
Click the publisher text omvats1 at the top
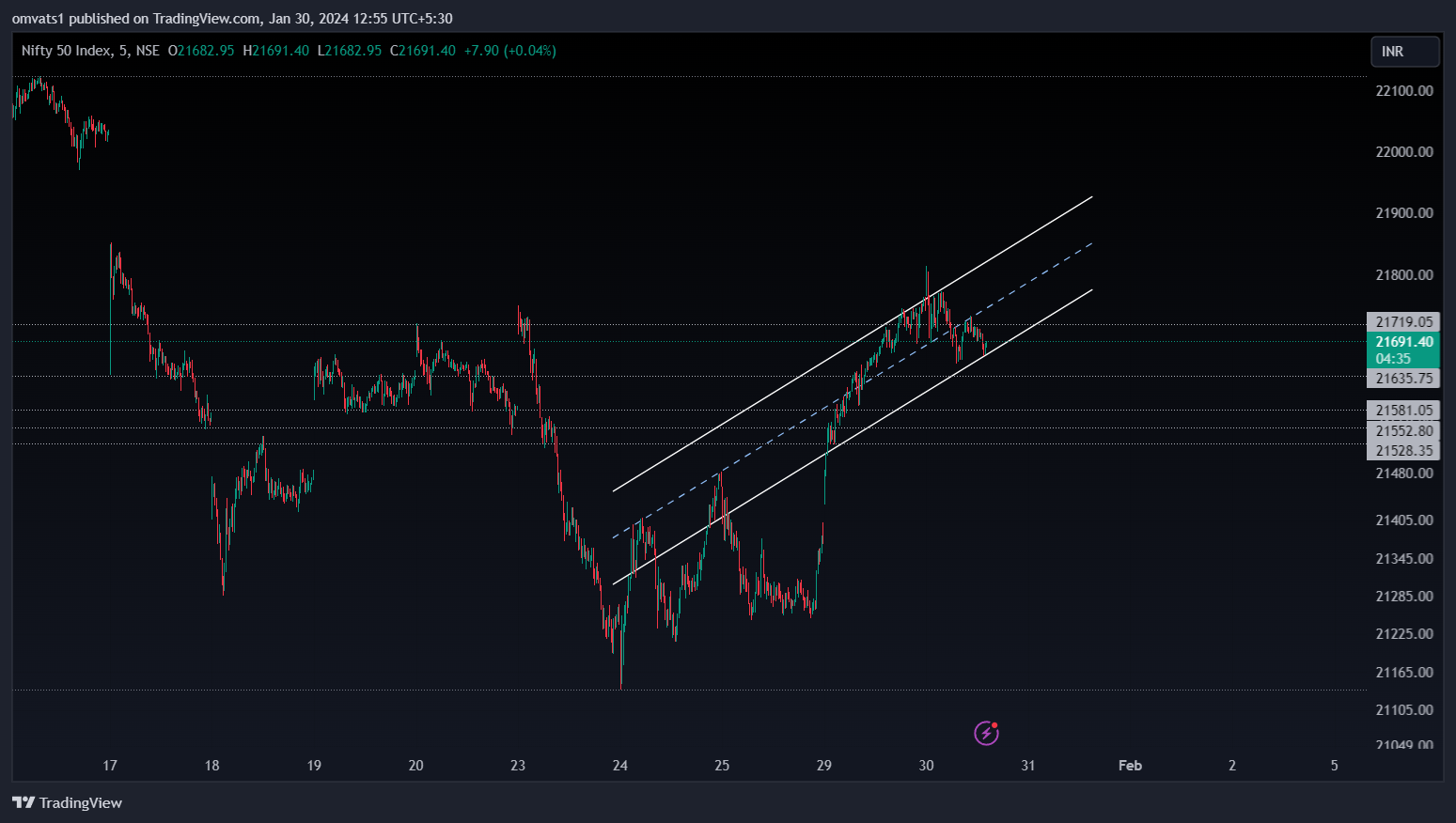pyautogui.click(x=39, y=18)
